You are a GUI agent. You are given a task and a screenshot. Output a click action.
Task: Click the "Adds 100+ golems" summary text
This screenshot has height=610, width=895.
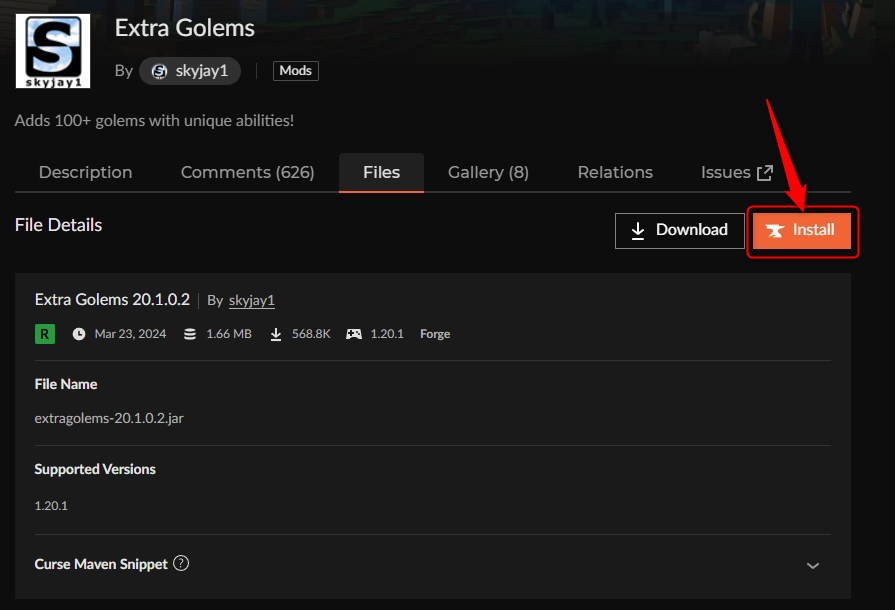click(154, 120)
